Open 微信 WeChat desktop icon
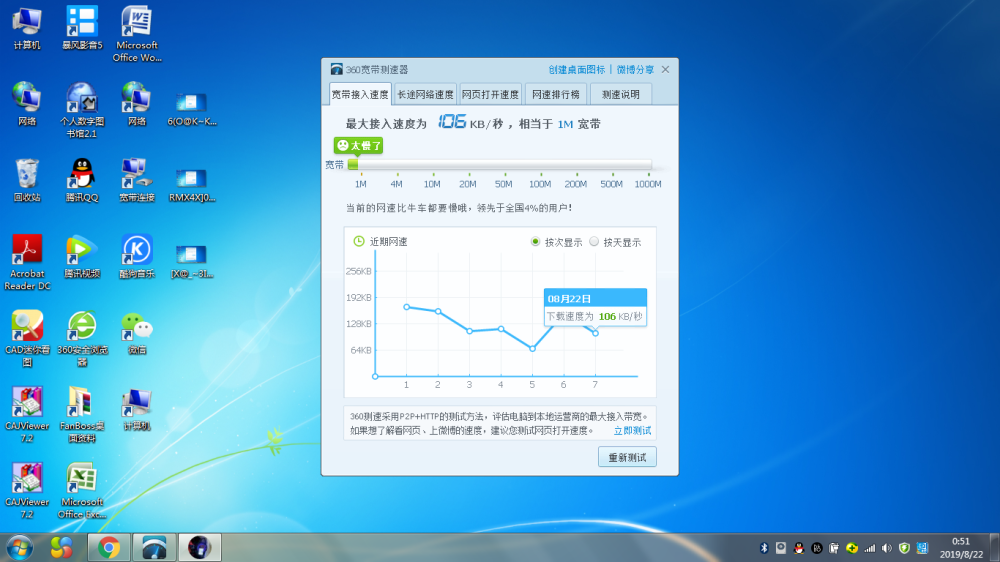 click(x=136, y=332)
